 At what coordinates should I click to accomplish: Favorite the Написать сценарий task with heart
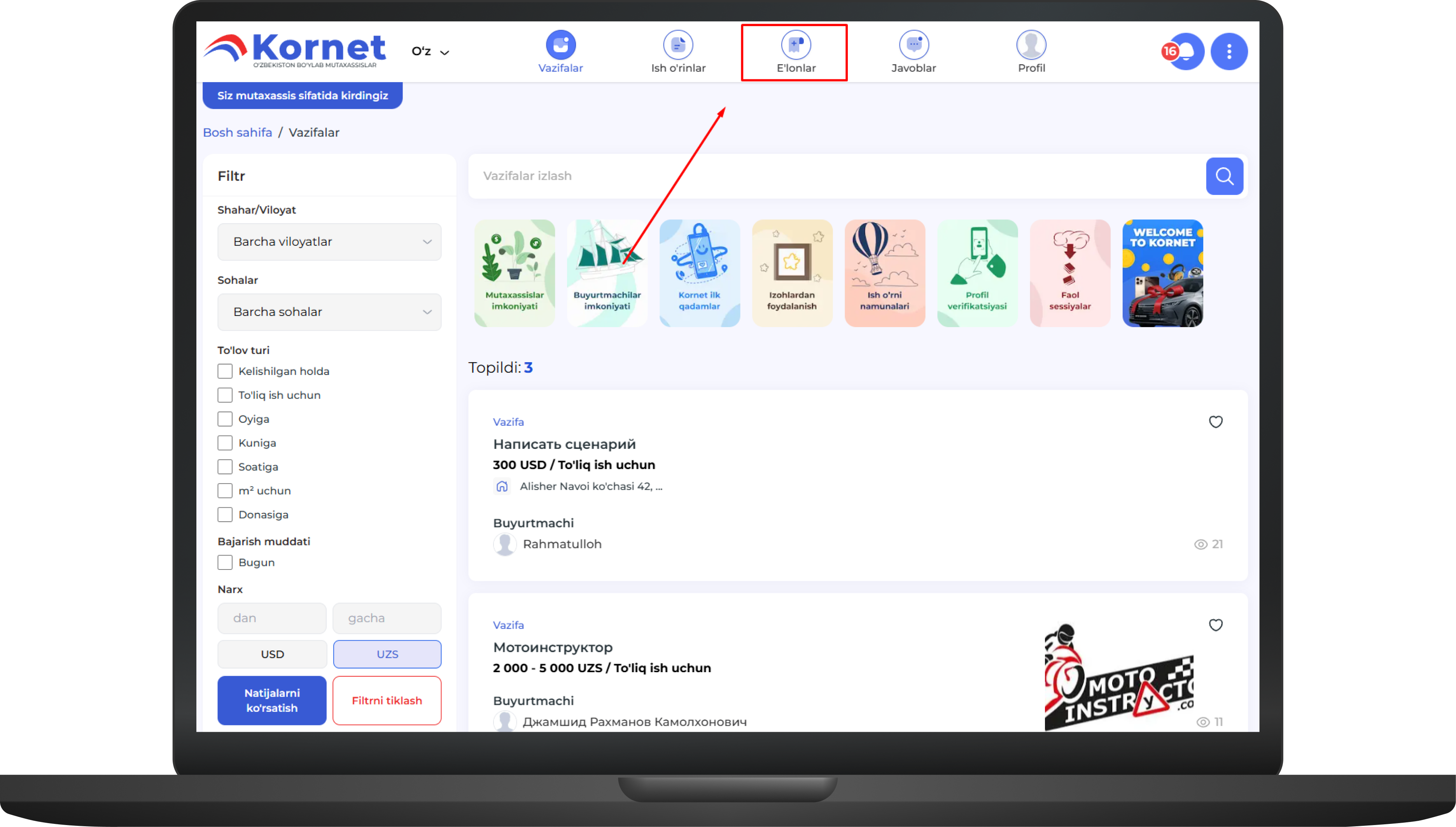(1215, 422)
